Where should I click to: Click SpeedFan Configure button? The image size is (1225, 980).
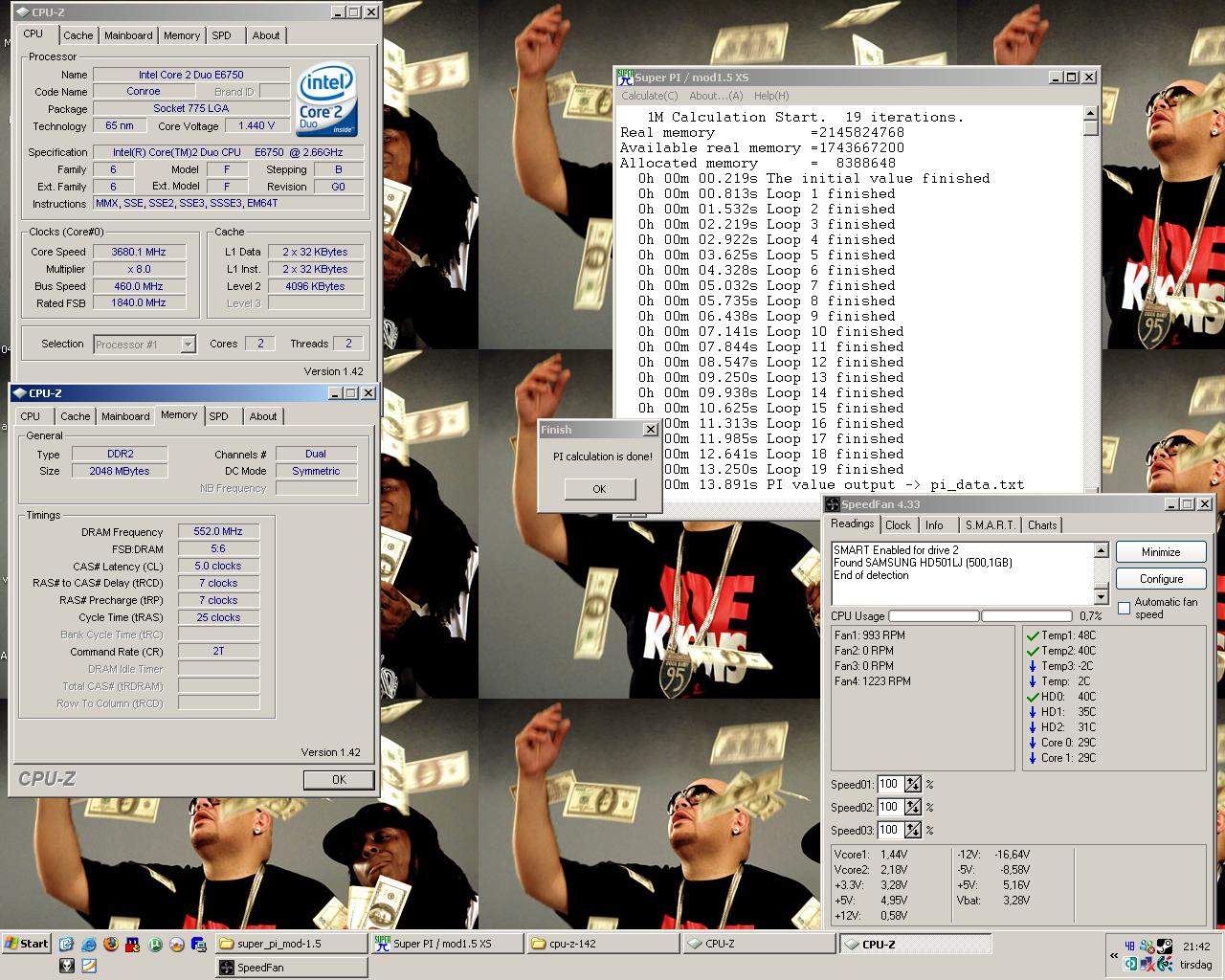point(1161,579)
